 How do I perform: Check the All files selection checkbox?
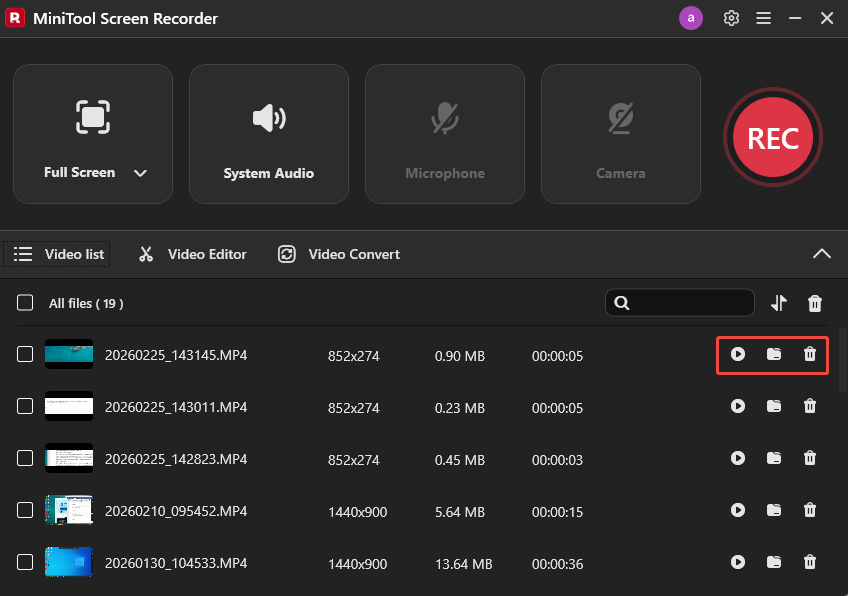pos(25,303)
